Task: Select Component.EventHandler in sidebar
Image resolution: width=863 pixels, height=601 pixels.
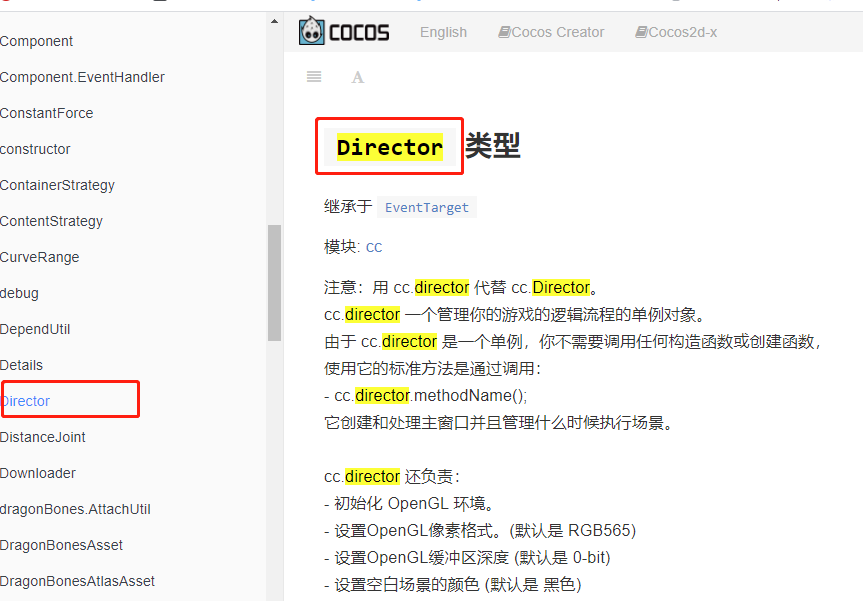Action: coord(82,77)
